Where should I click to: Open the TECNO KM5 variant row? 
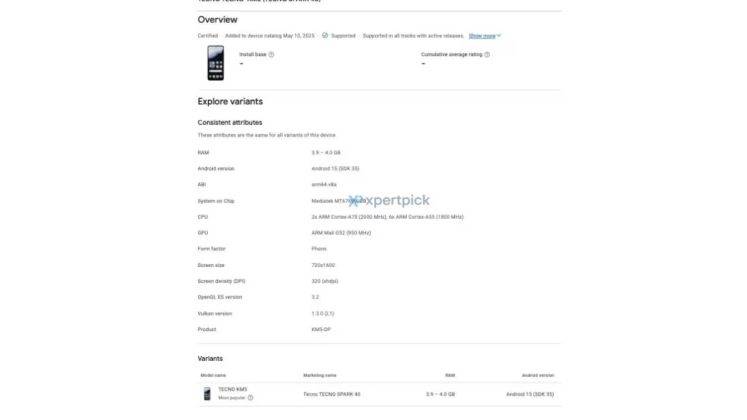[x=379, y=394]
